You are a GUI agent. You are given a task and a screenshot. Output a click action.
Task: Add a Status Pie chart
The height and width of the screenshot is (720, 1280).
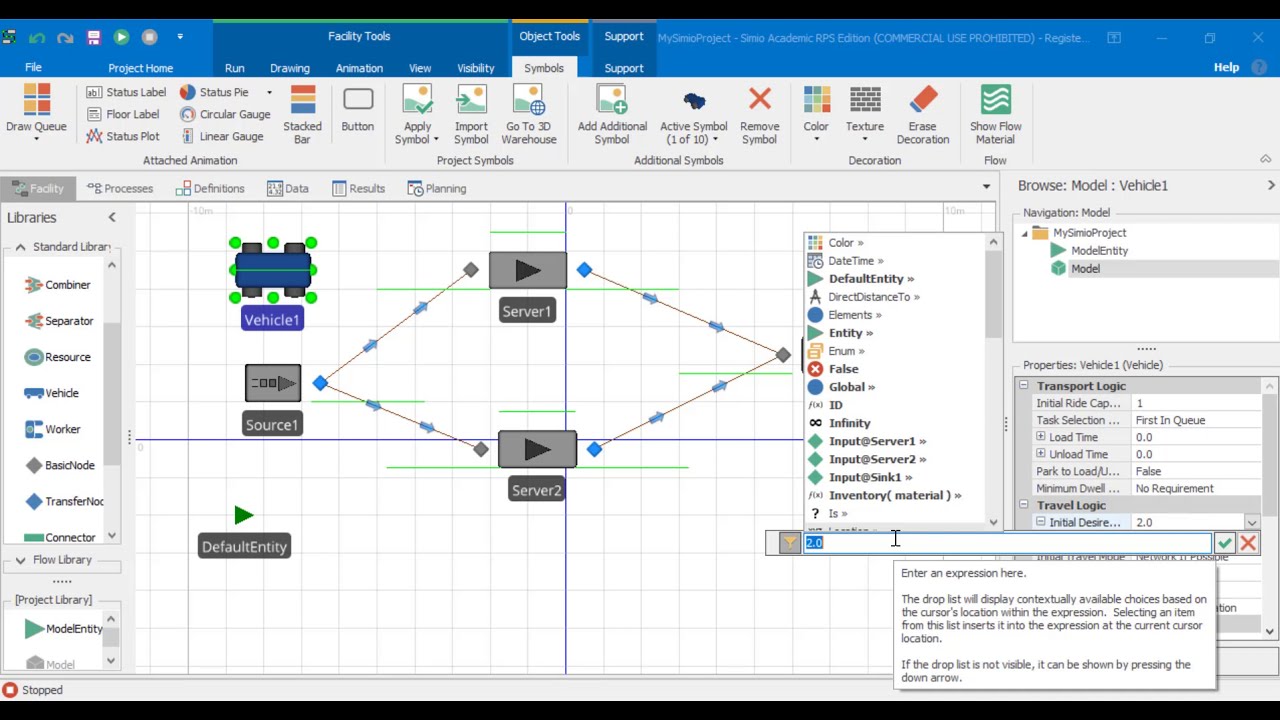[x=213, y=92]
